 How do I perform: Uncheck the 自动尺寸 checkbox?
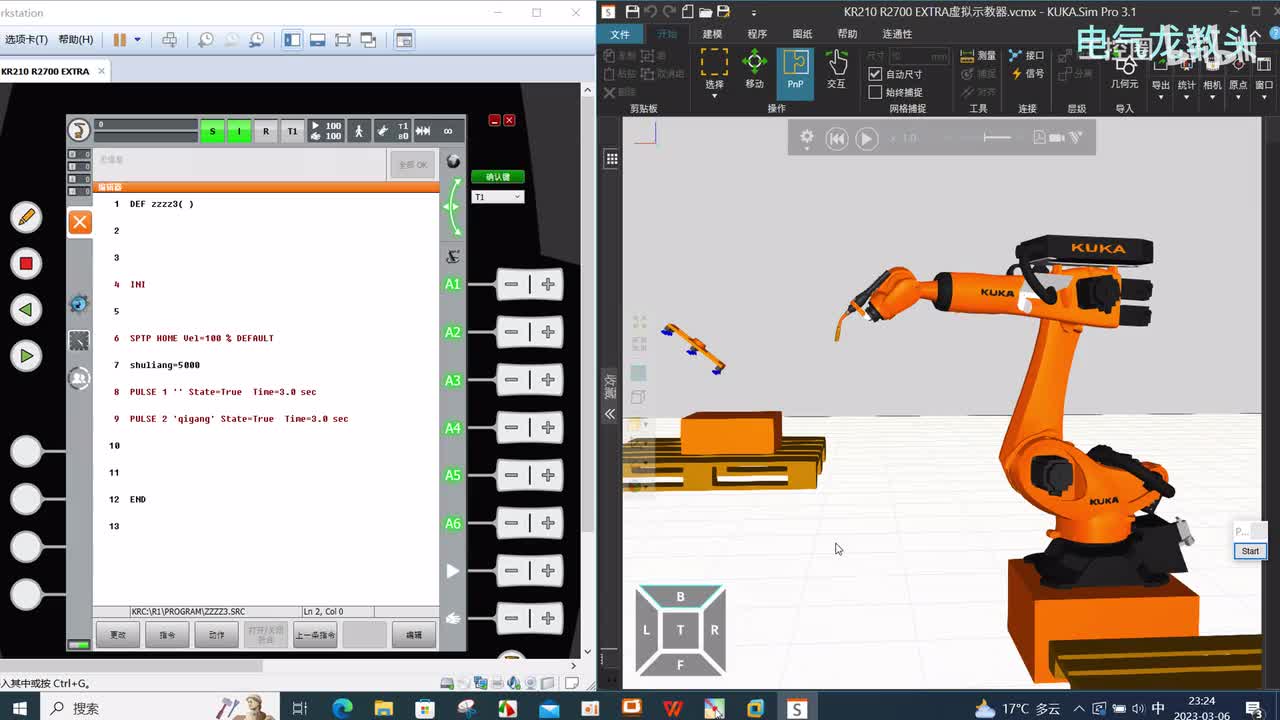tap(875, 74)
